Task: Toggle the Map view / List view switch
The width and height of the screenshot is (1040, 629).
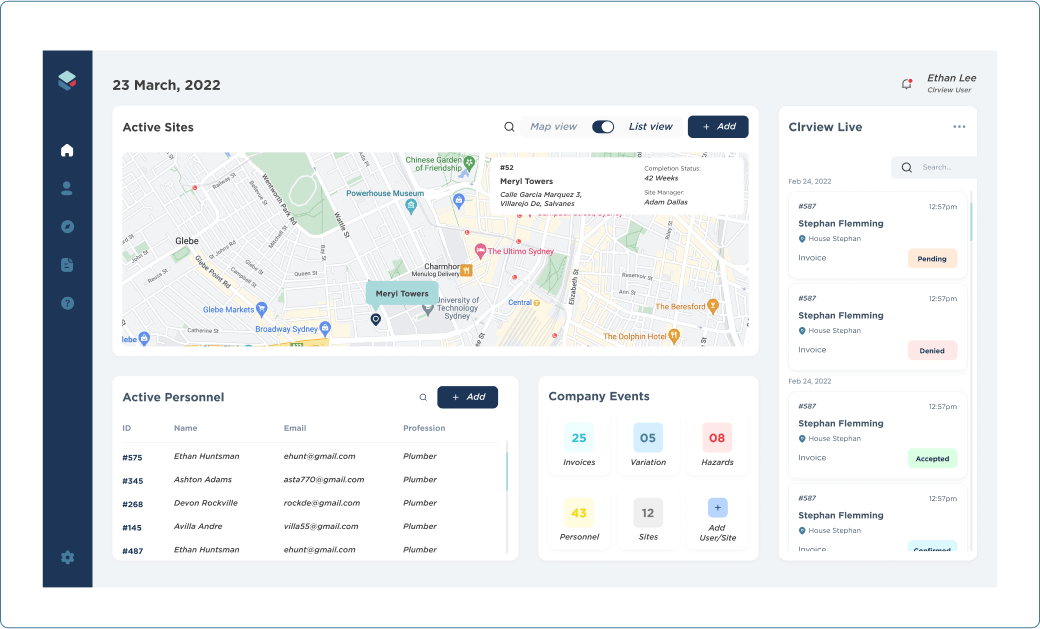Action: (x=603, y=127)
